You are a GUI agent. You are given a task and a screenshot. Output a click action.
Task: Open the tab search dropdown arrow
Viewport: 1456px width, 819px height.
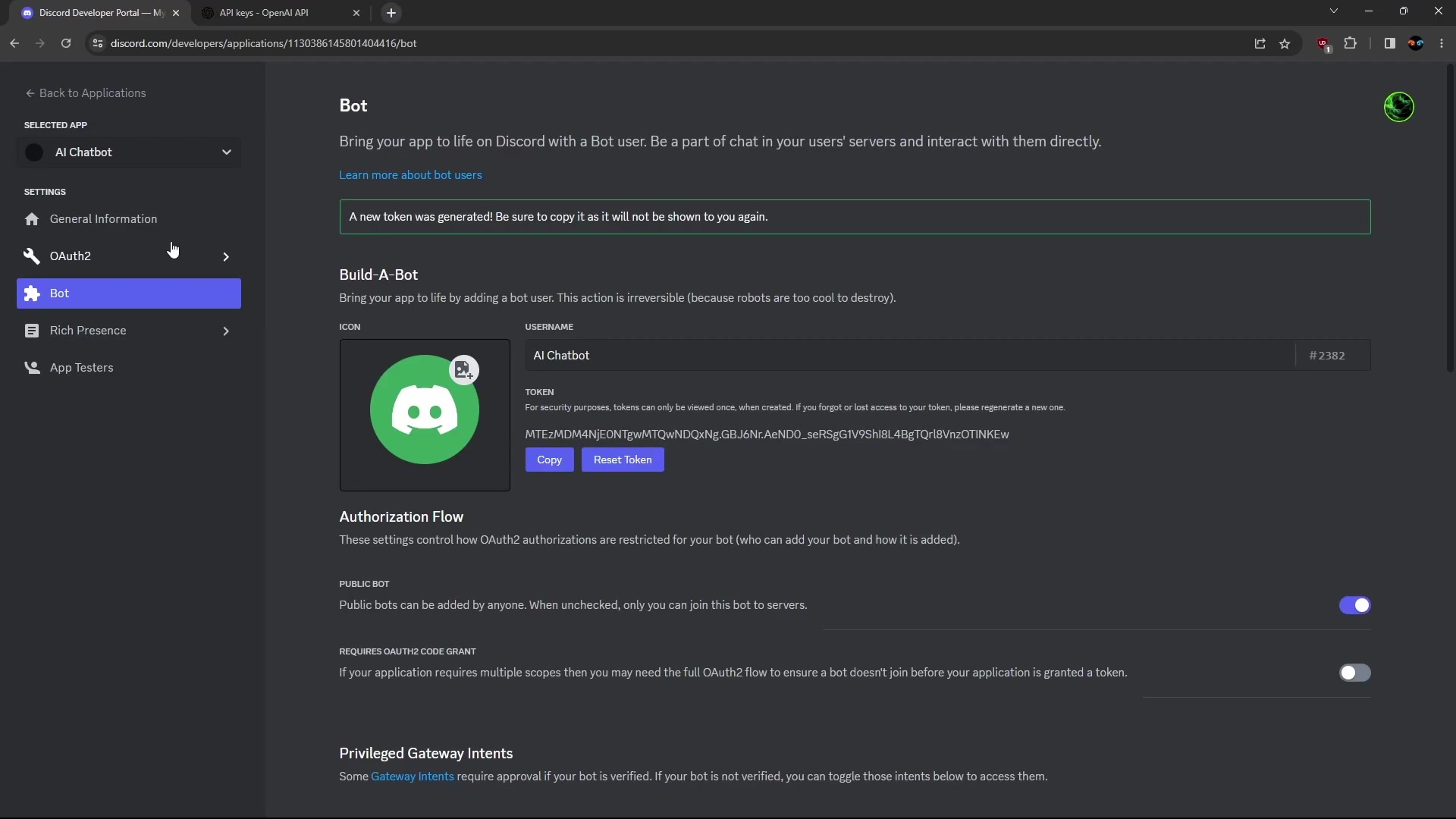click(x=1334, y=11)
